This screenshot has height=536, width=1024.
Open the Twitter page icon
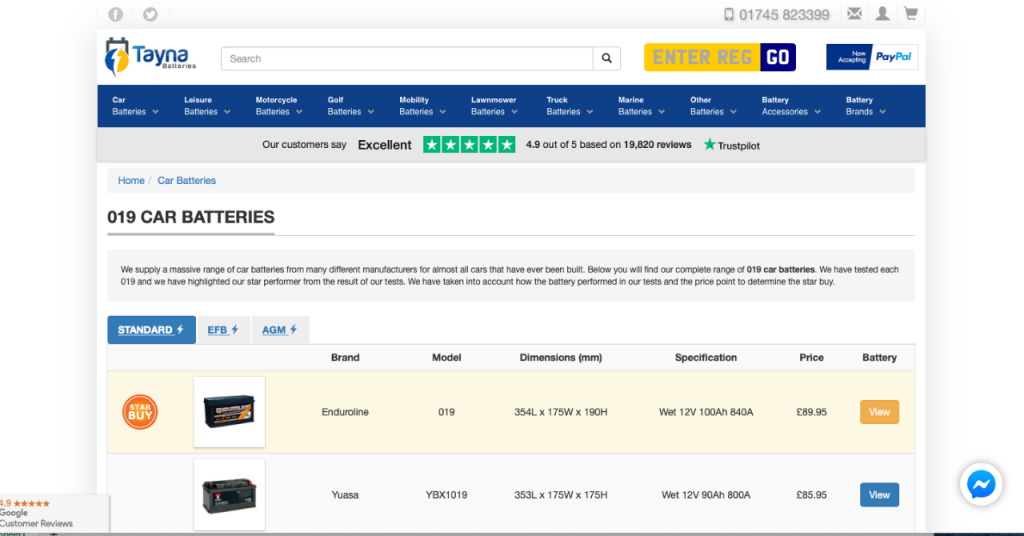tap(150, 14)
